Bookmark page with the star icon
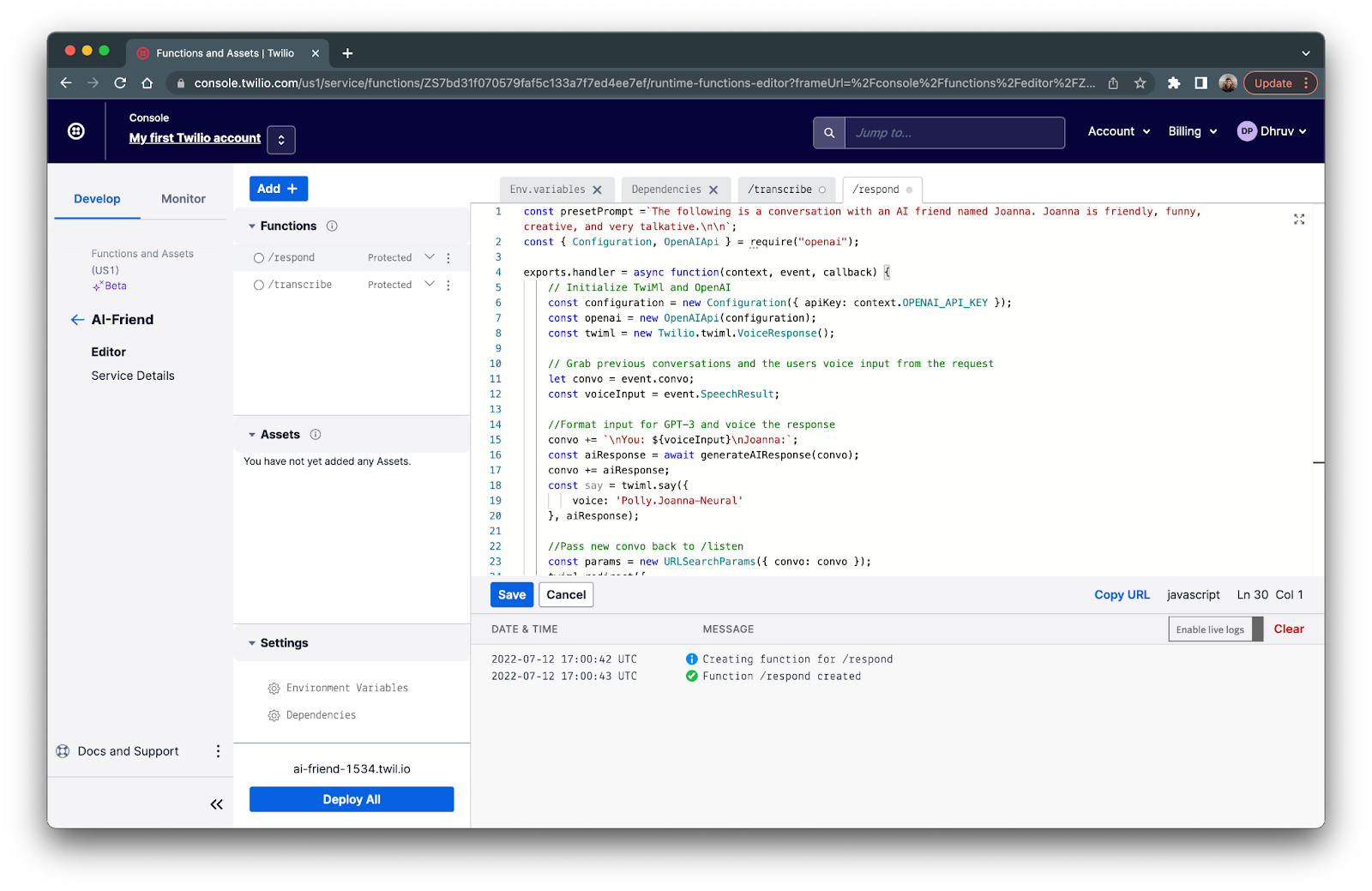This screenshot has height=891, width=1372. [x=1140, y=83]
